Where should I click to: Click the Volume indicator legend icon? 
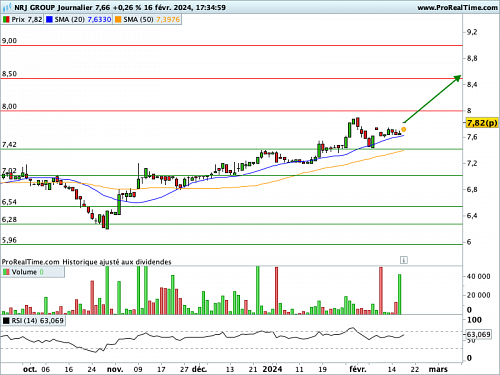[6, 272]
